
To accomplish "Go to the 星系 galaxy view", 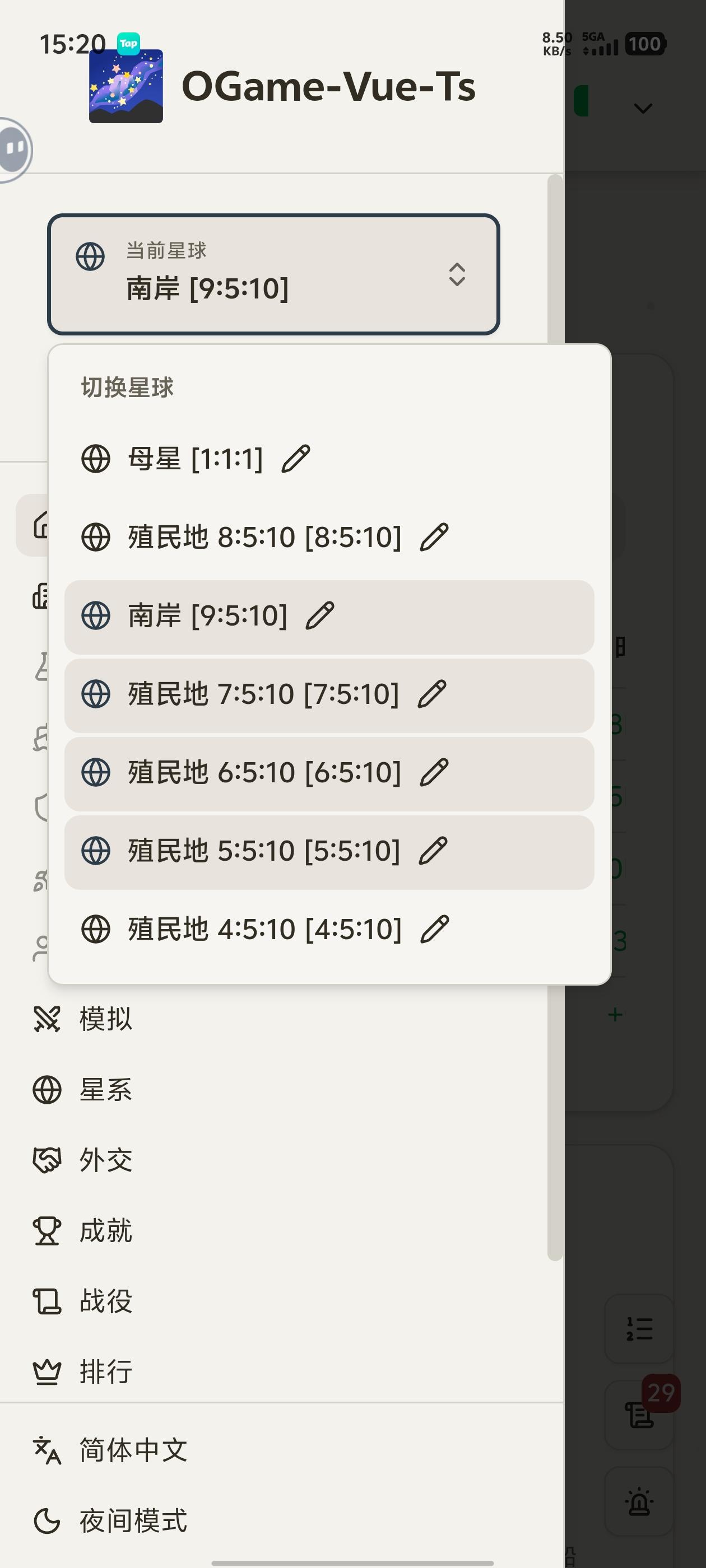I will point(105,1090).
